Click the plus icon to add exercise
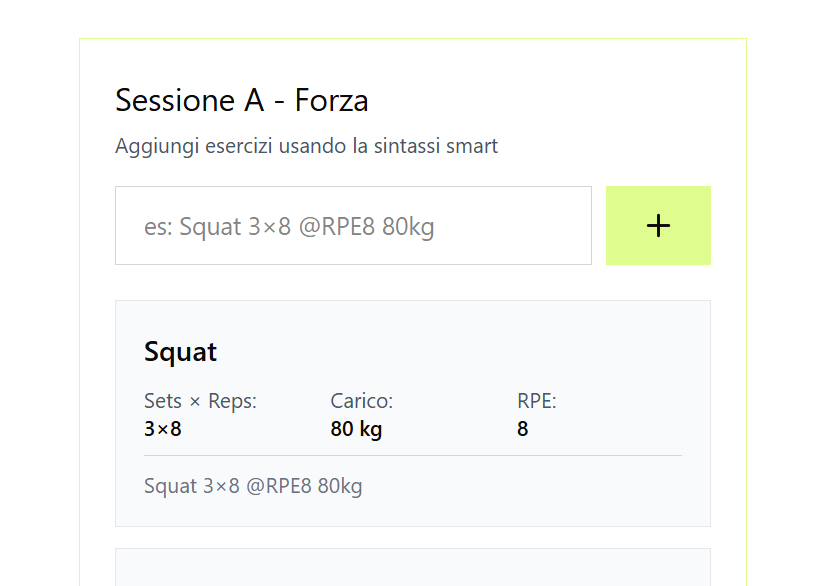The image size is (840, 586). (658, 226)
